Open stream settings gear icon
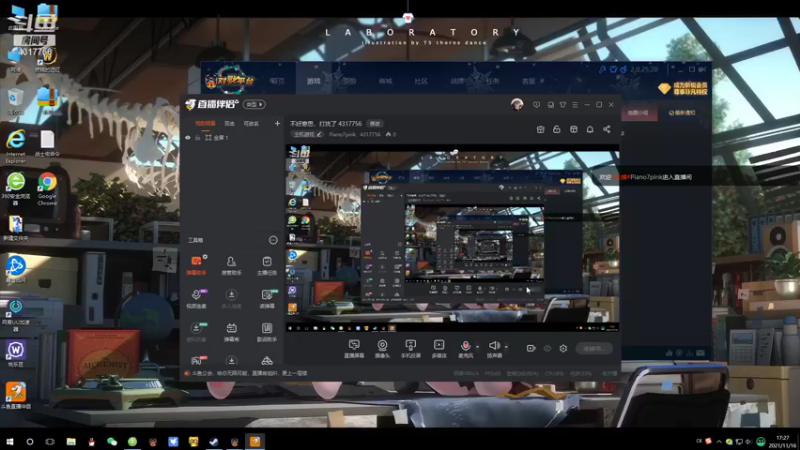Viewport: 800px width, 450px height. pyautogui.click(x=563, y=348)
